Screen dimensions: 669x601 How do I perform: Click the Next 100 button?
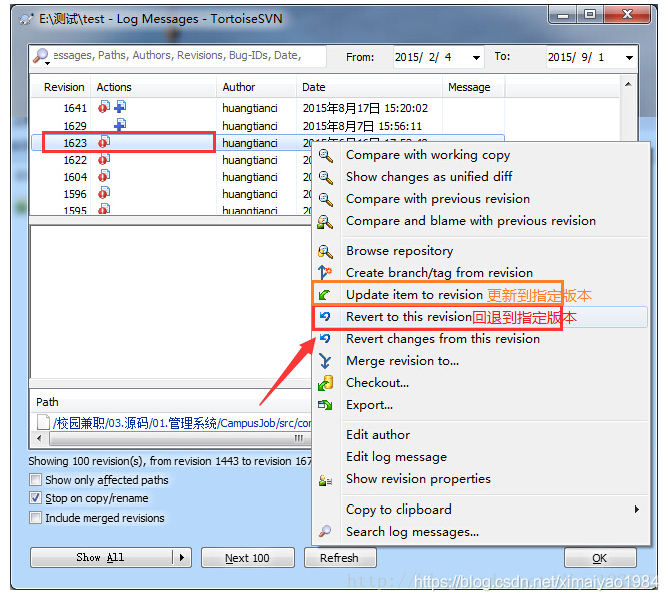tap(247, 557)
